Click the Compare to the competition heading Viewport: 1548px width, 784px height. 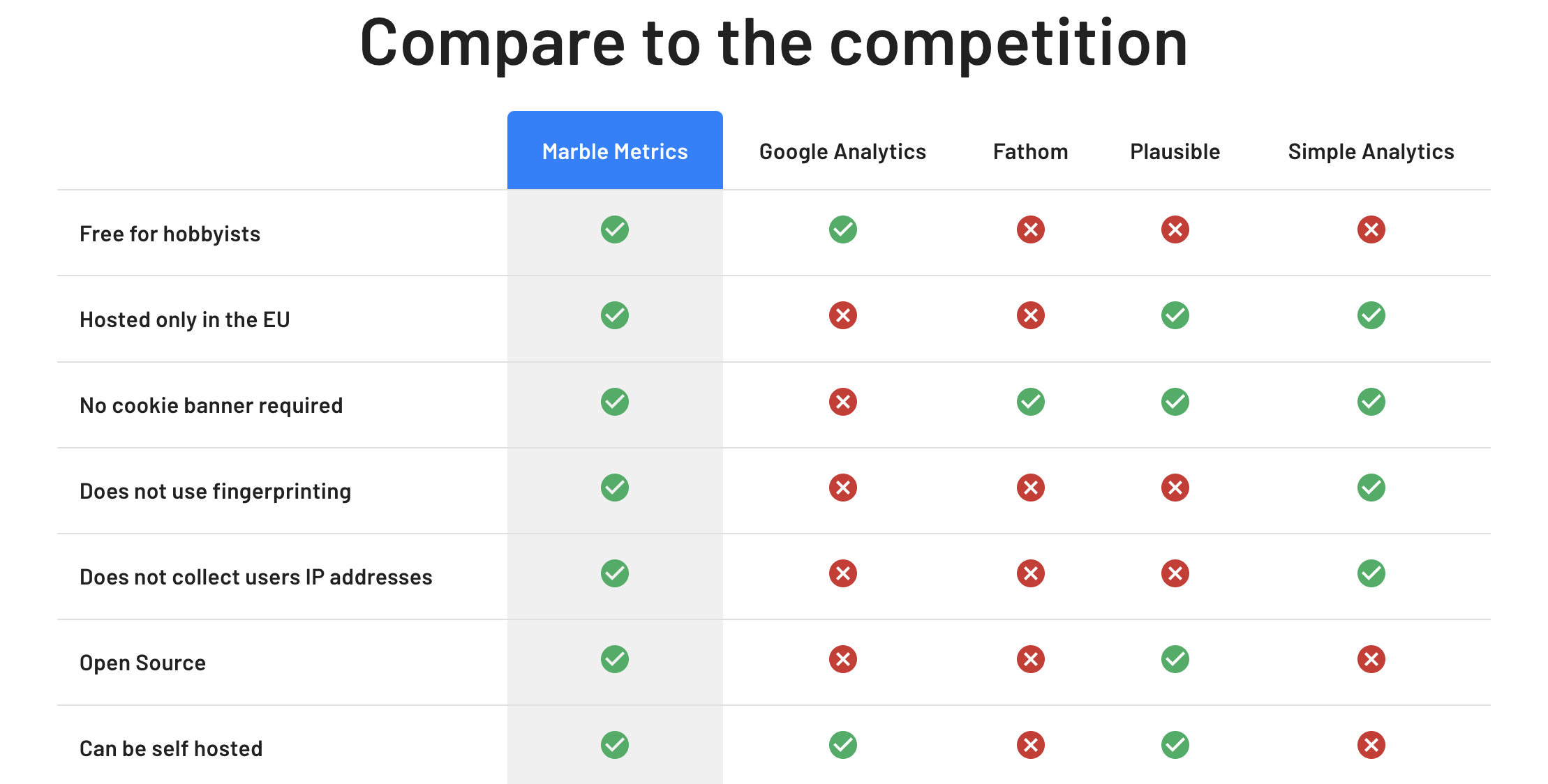[773, 43]
